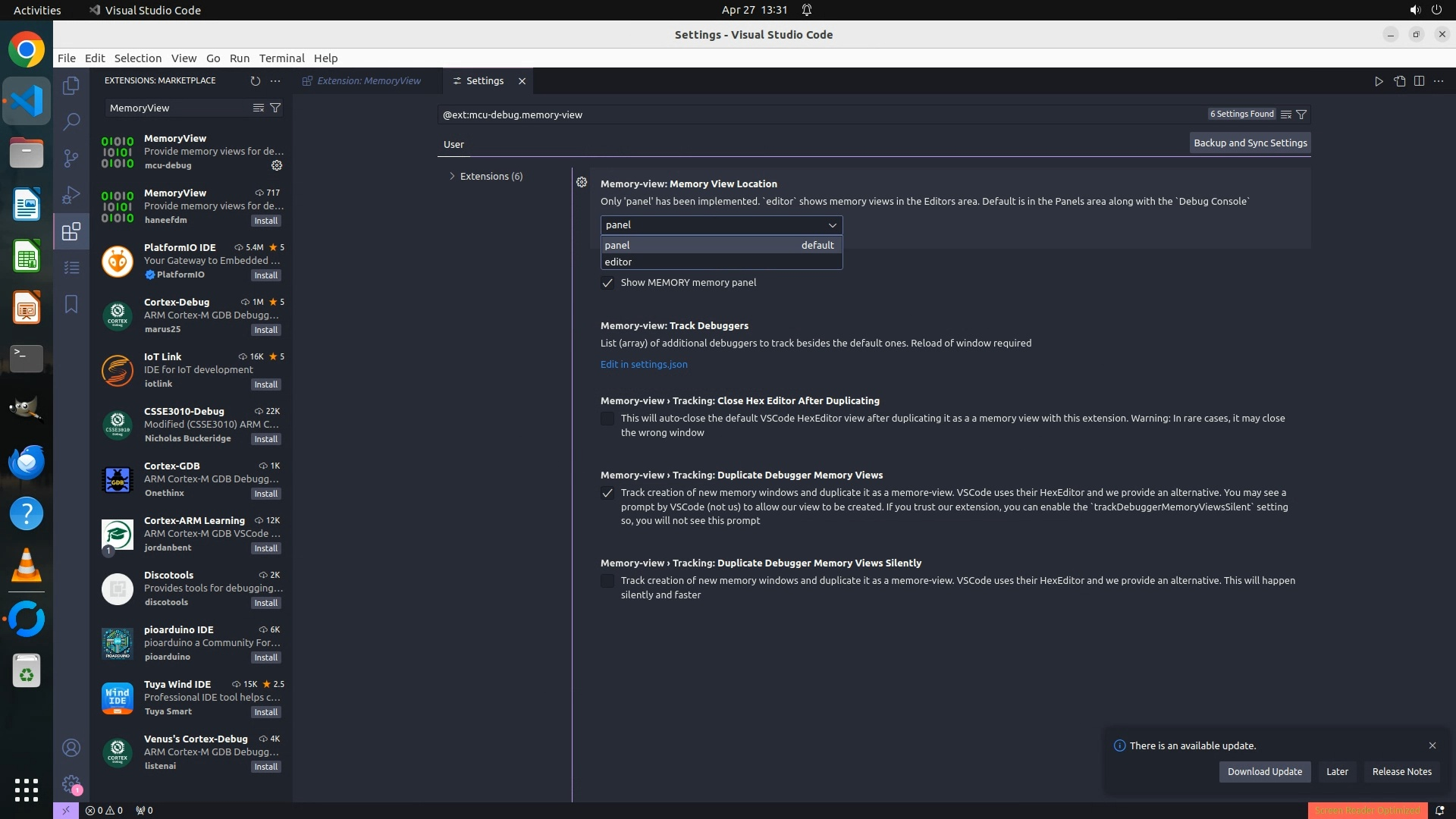Open the Explorer view in activity bar
Viewport: 1456px width, 819px height.
[71, 86]
